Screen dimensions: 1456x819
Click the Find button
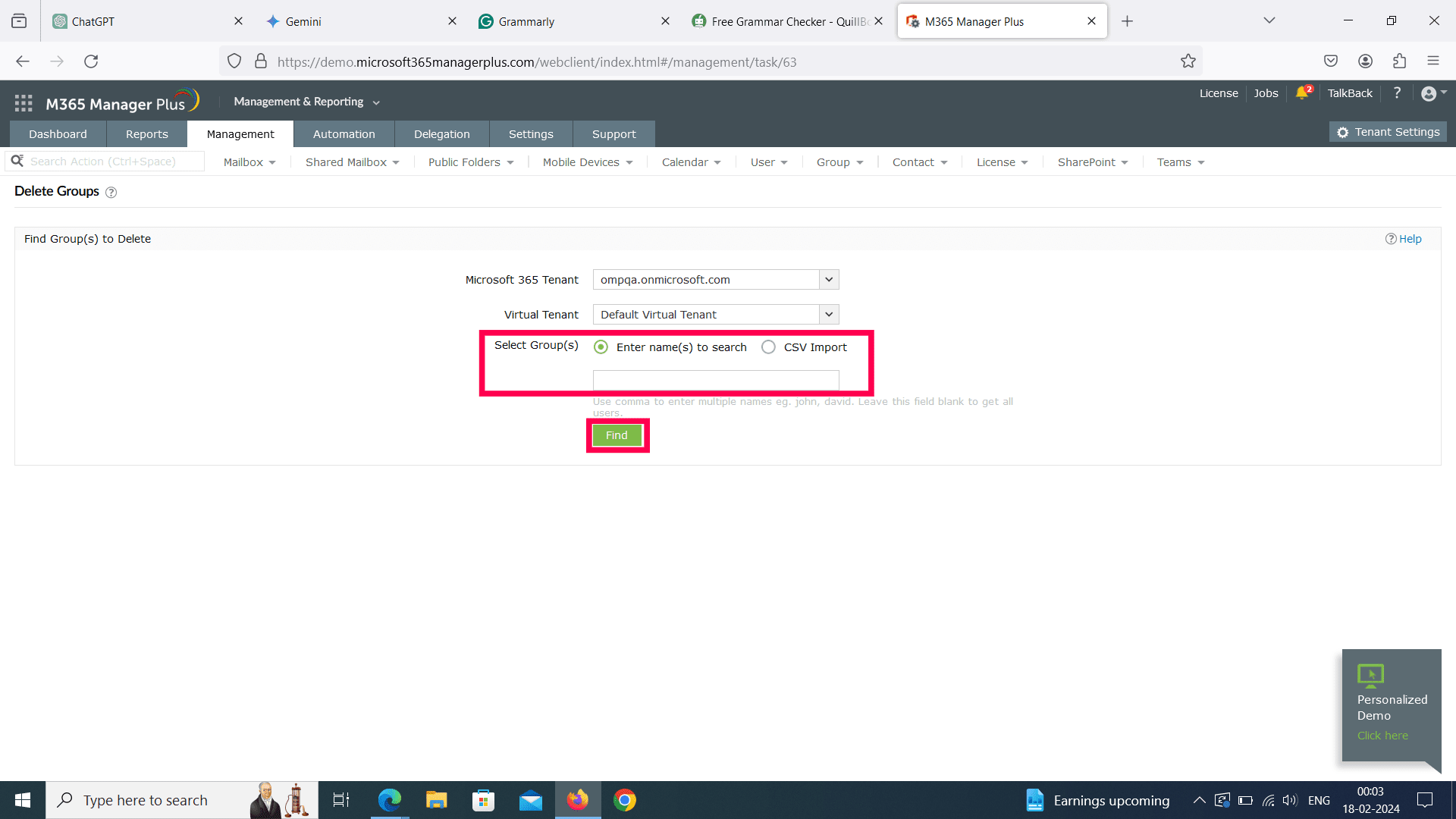(617, 435)
